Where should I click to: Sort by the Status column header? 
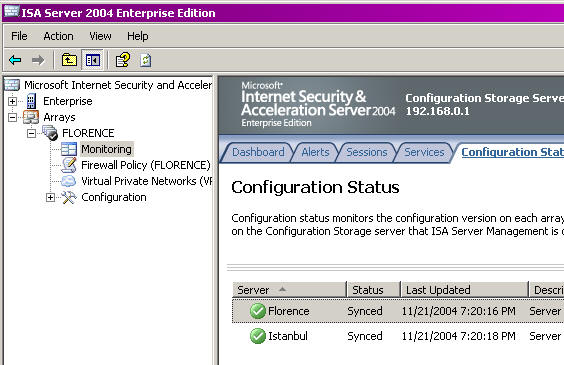(x=373, y=289)
